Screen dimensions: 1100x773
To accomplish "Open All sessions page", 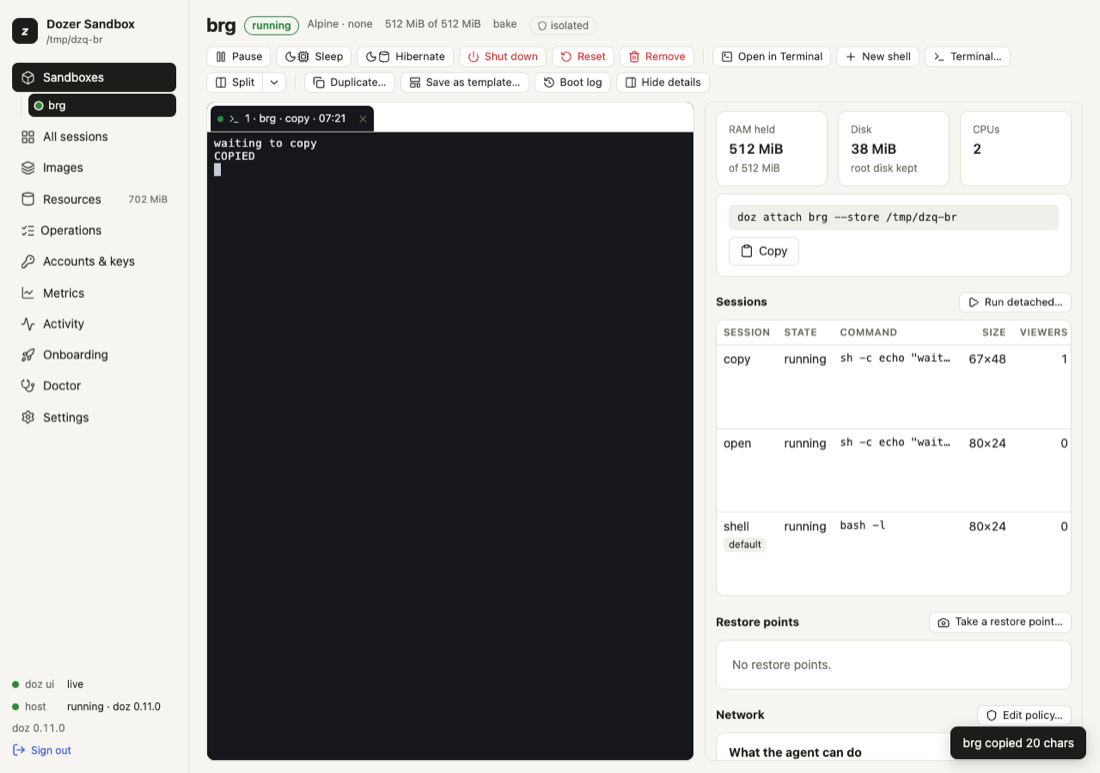I will pyautogui.click(x=94, y=137).
